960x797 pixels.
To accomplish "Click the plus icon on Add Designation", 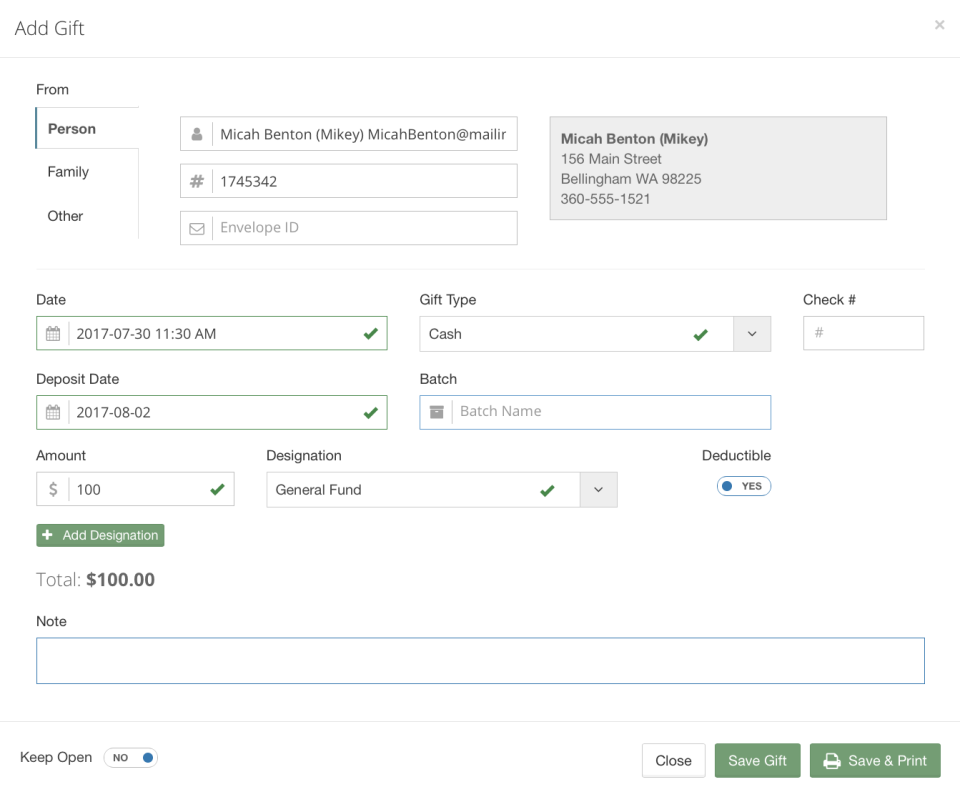I will 48,535.
